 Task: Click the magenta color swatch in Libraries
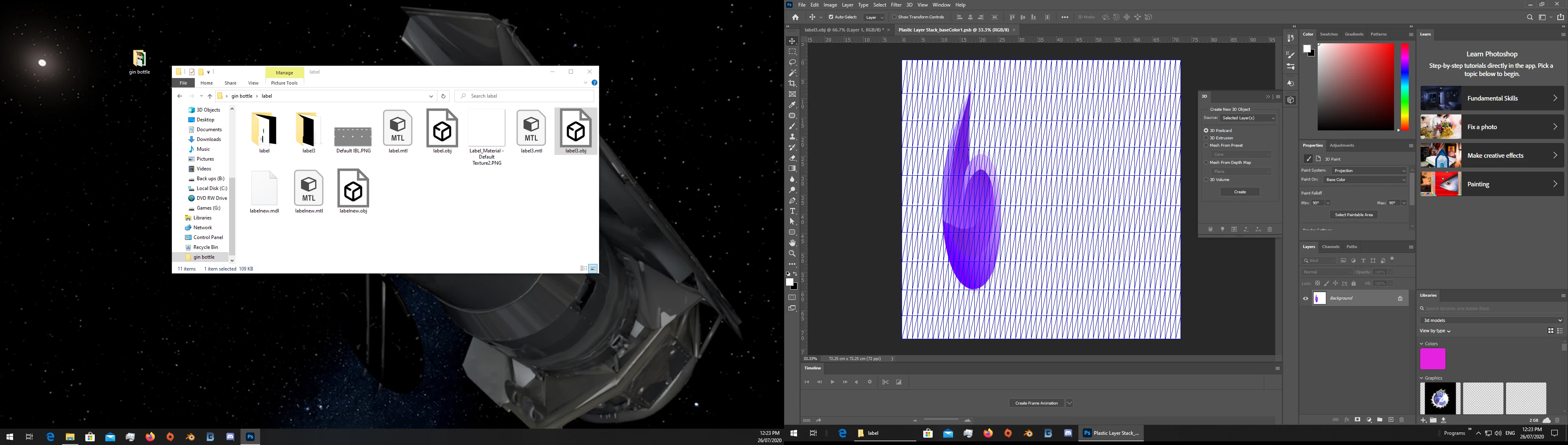click(1432, 359)
